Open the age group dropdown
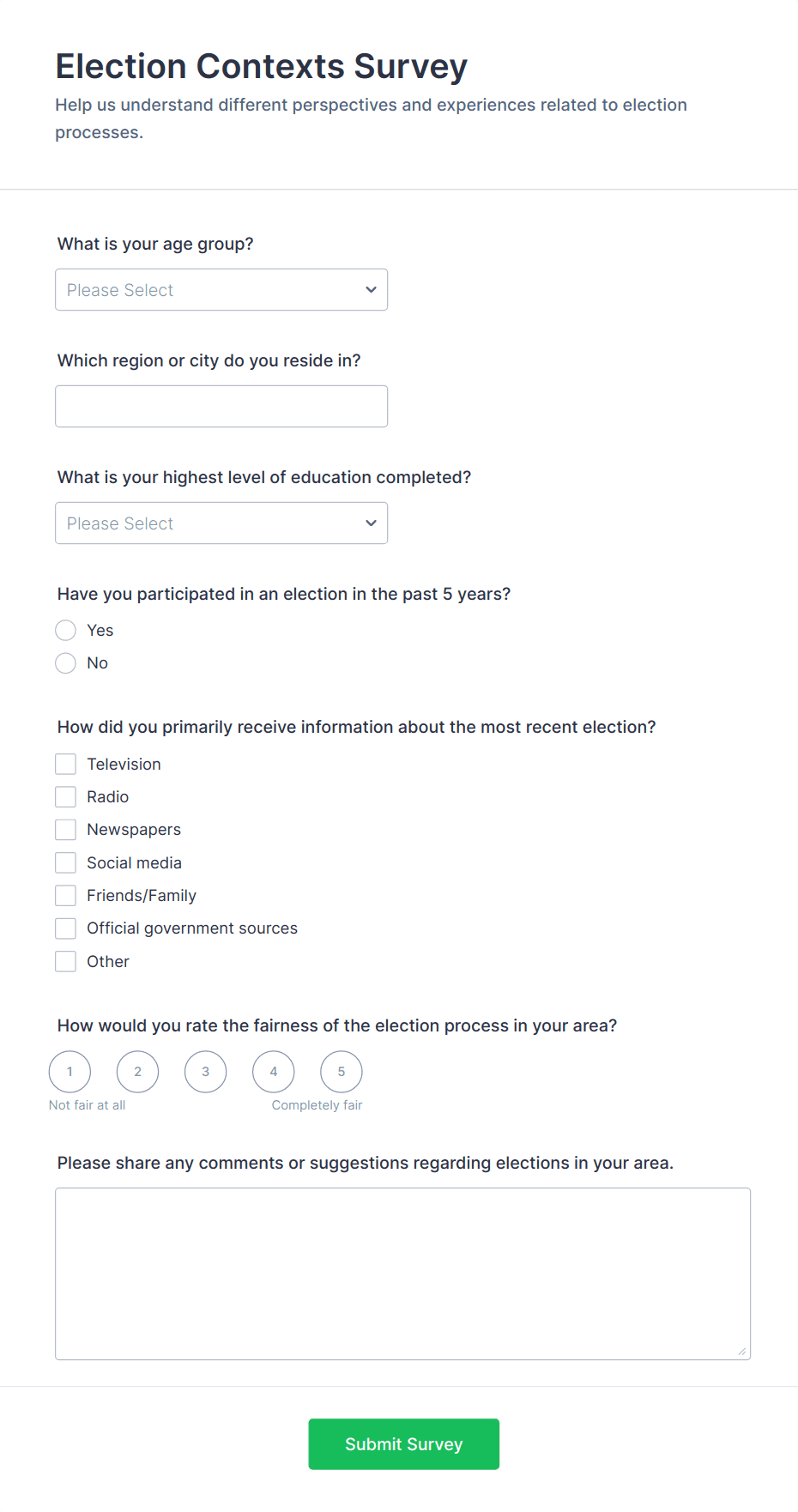Viewport: 798px width, 1512px height. click(221, 290)
